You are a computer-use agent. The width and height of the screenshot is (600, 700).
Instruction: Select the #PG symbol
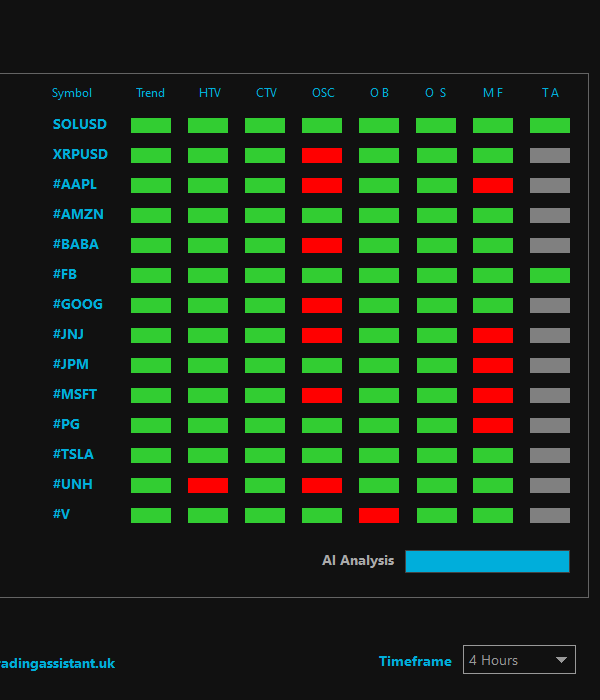pyautogui.click(x=66, y=424)
